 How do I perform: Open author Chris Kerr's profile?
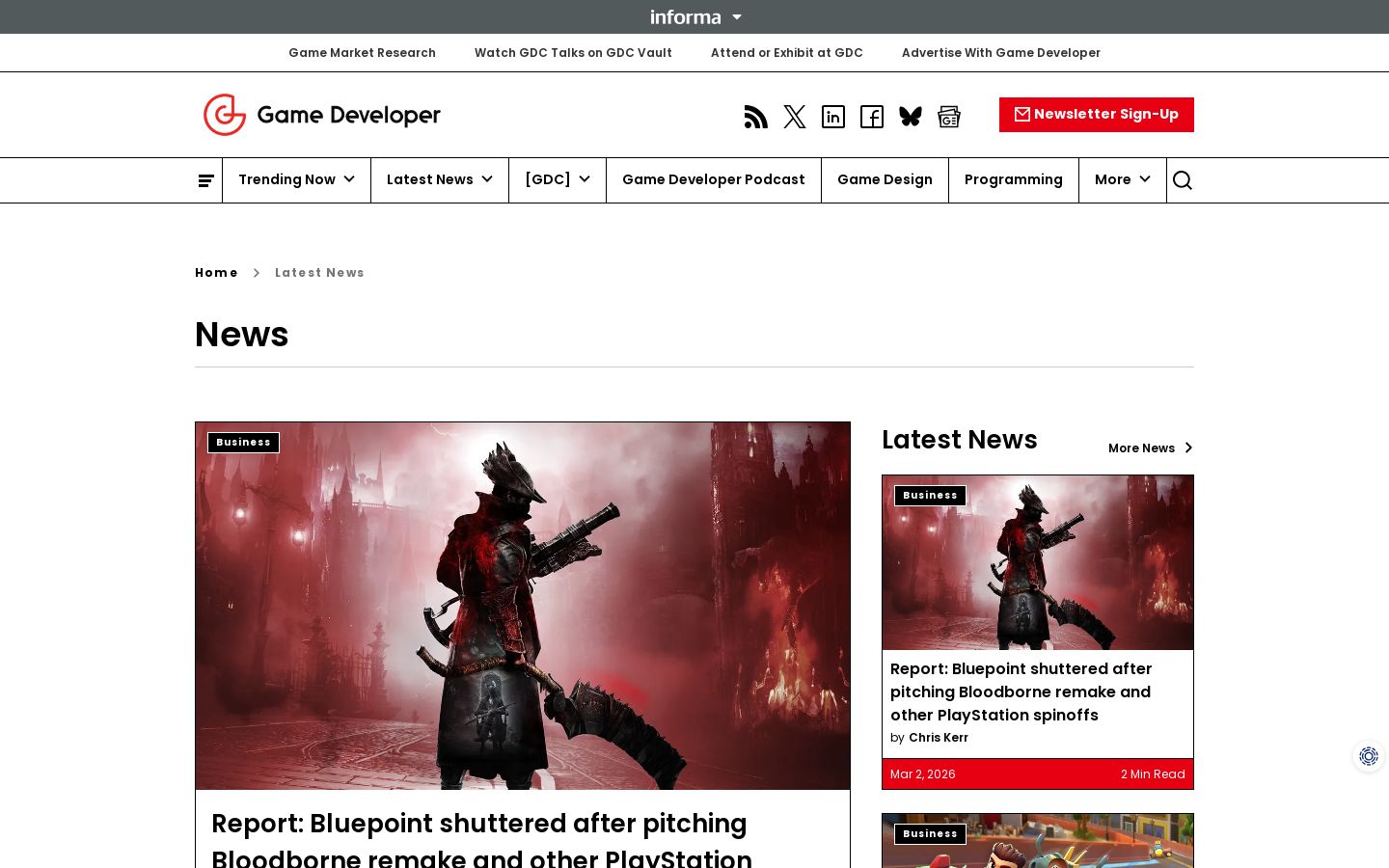coord(939,738)
